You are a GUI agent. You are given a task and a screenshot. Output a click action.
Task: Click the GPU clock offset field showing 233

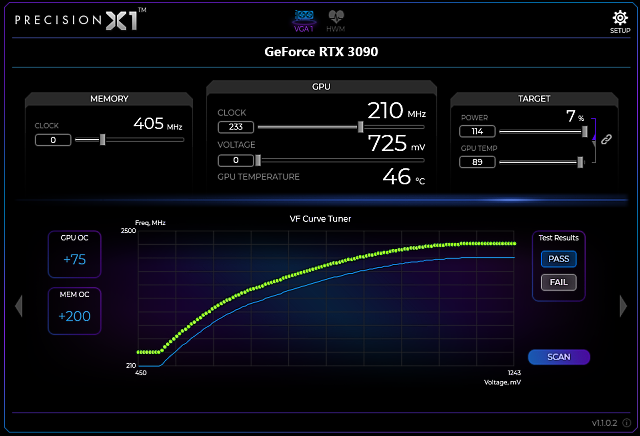(236, 127)
